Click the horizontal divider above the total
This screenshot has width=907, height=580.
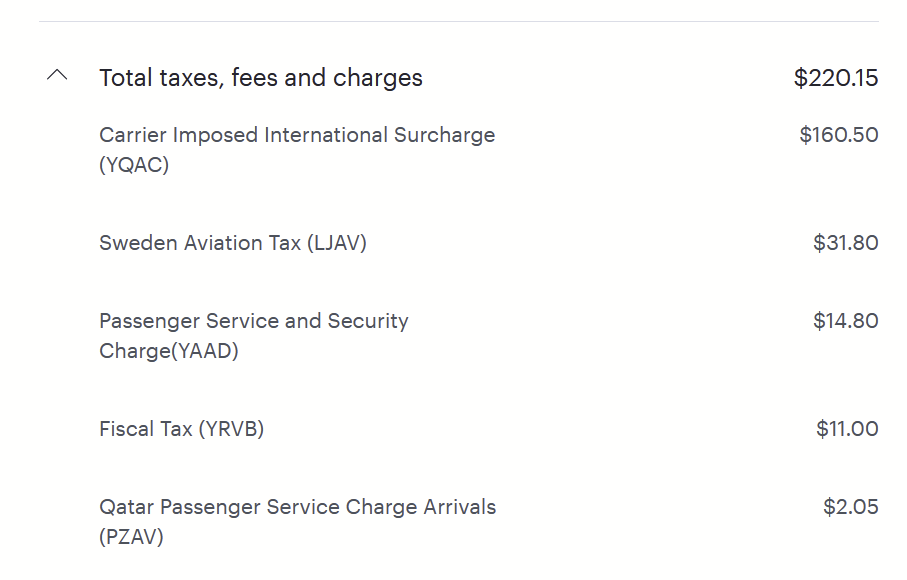458,21
